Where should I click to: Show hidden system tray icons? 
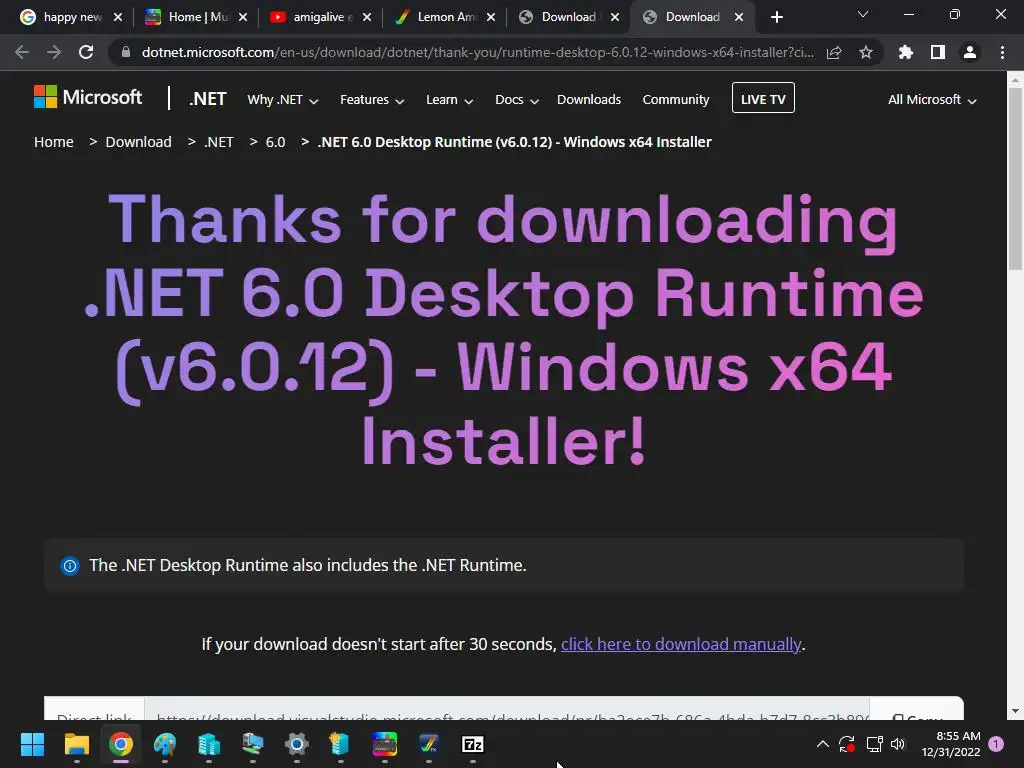(x=823, y=744)
